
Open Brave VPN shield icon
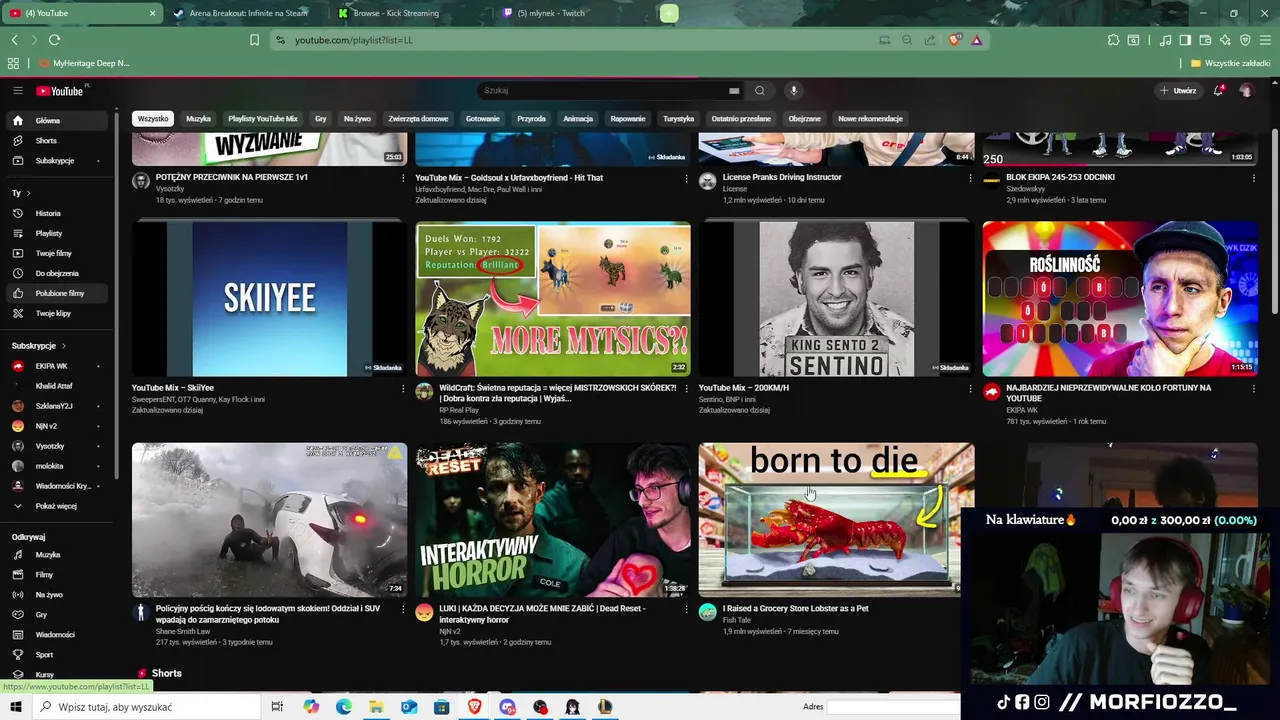click(x=1245, y=40)
